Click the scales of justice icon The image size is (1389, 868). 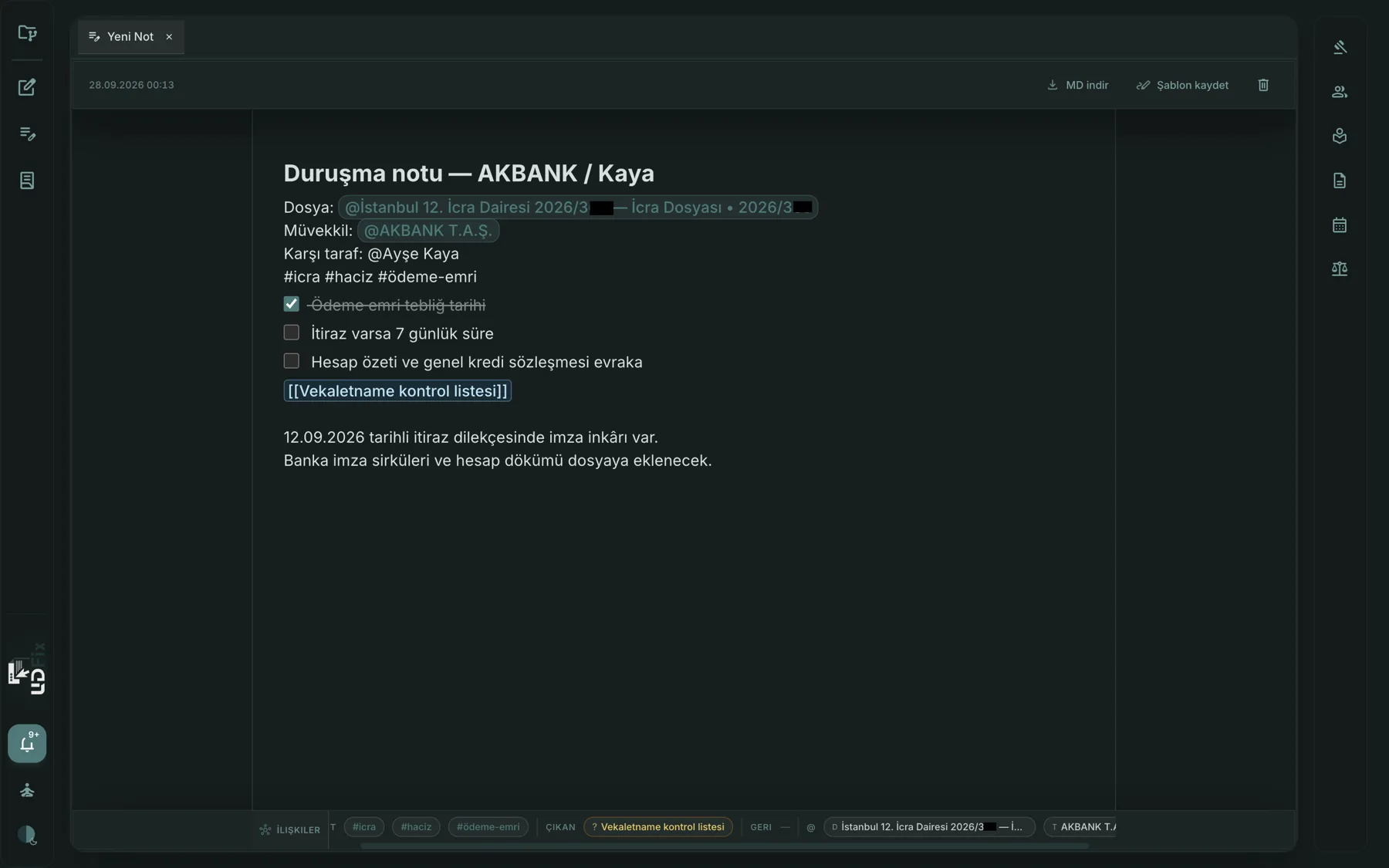(x=1340, y=269)
